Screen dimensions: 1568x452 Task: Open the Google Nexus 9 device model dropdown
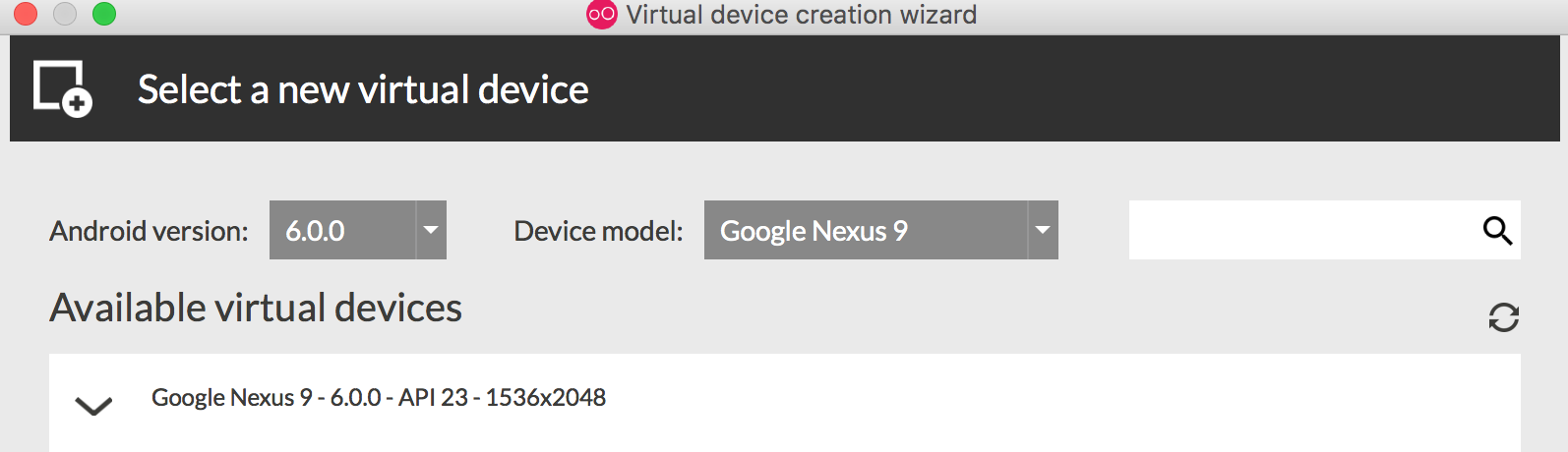(x=866, y=230)
